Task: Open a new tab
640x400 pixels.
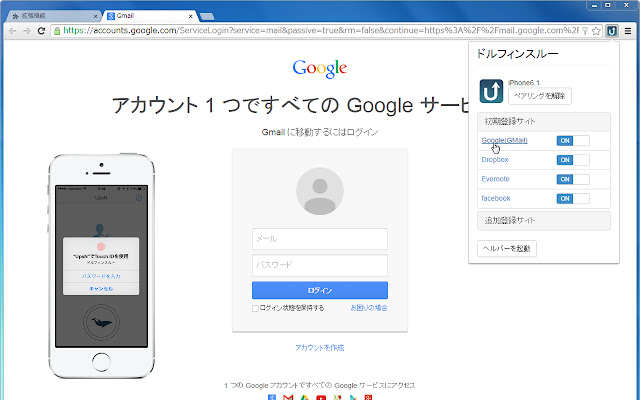Action: coord(207,16)
